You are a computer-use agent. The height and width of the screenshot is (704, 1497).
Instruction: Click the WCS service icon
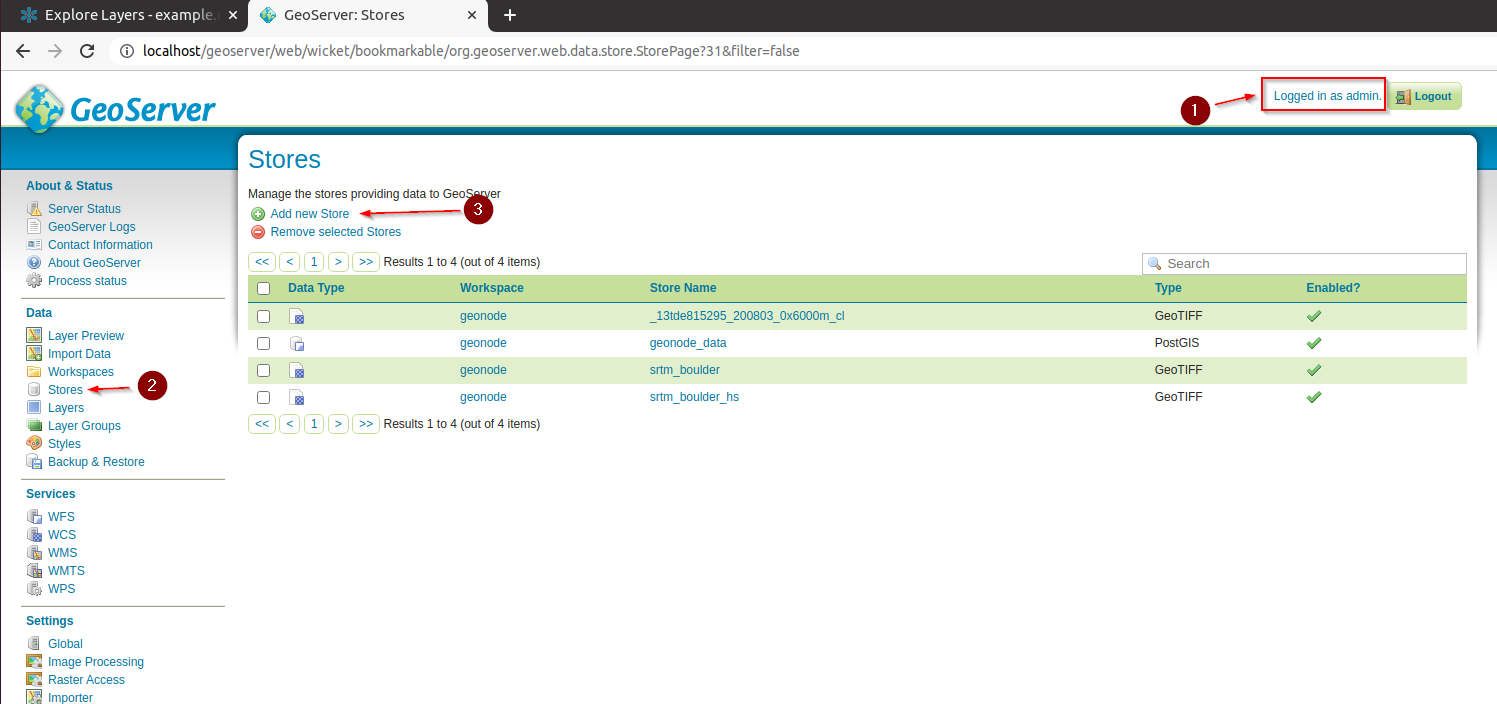(x=34, y=535)
